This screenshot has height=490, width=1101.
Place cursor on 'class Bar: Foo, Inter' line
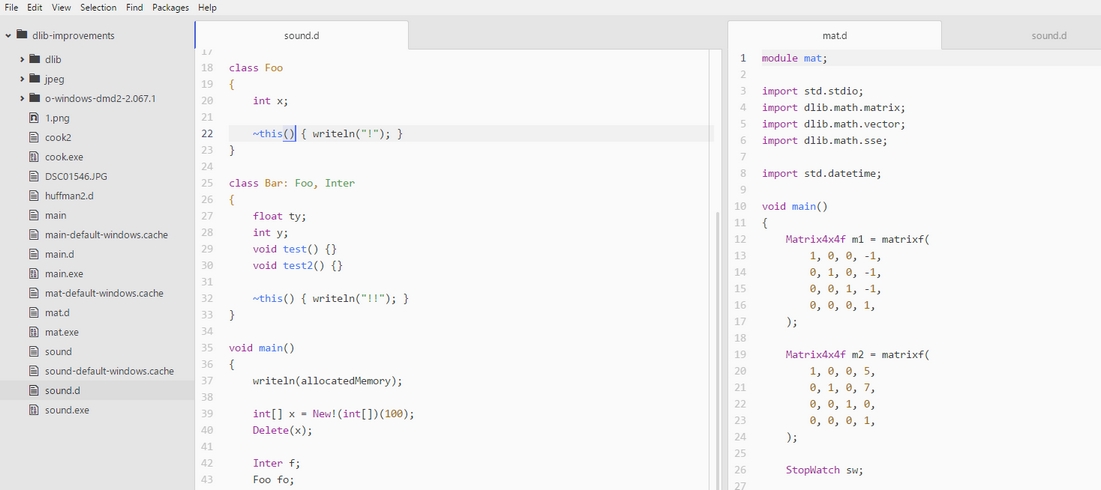pos(291,183)
